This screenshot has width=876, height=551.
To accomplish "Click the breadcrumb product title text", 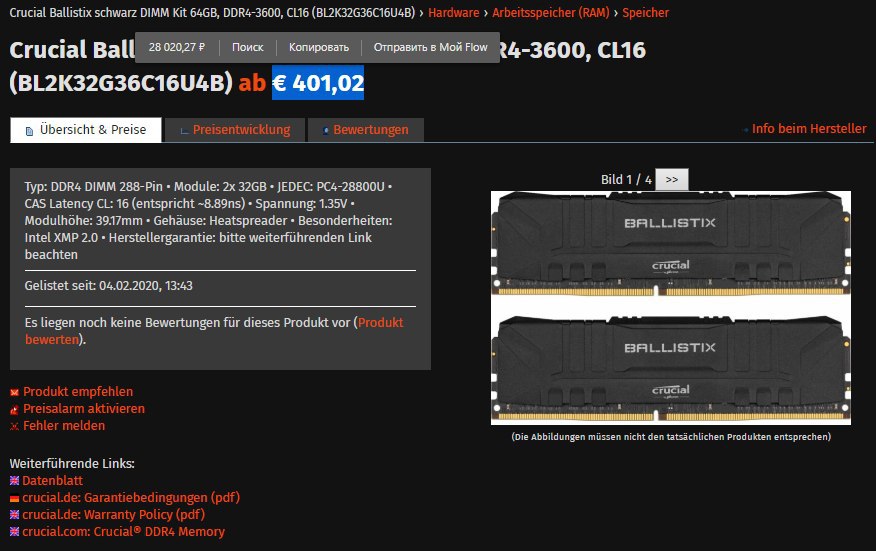I will click(212, 12).
